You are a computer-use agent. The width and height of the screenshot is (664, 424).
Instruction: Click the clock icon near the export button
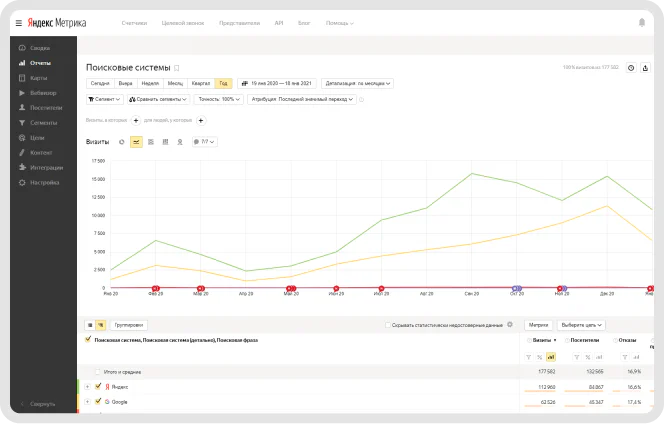(x=631, y=68)
